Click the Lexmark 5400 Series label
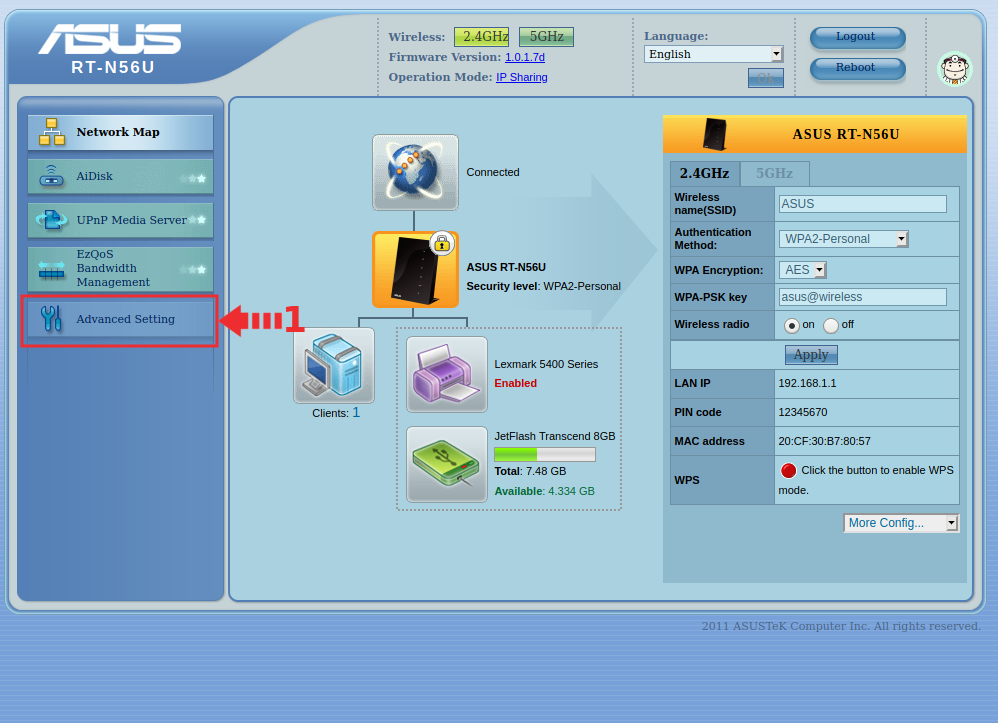Viewport: 998px width, 723px height. tap(546, 364)
